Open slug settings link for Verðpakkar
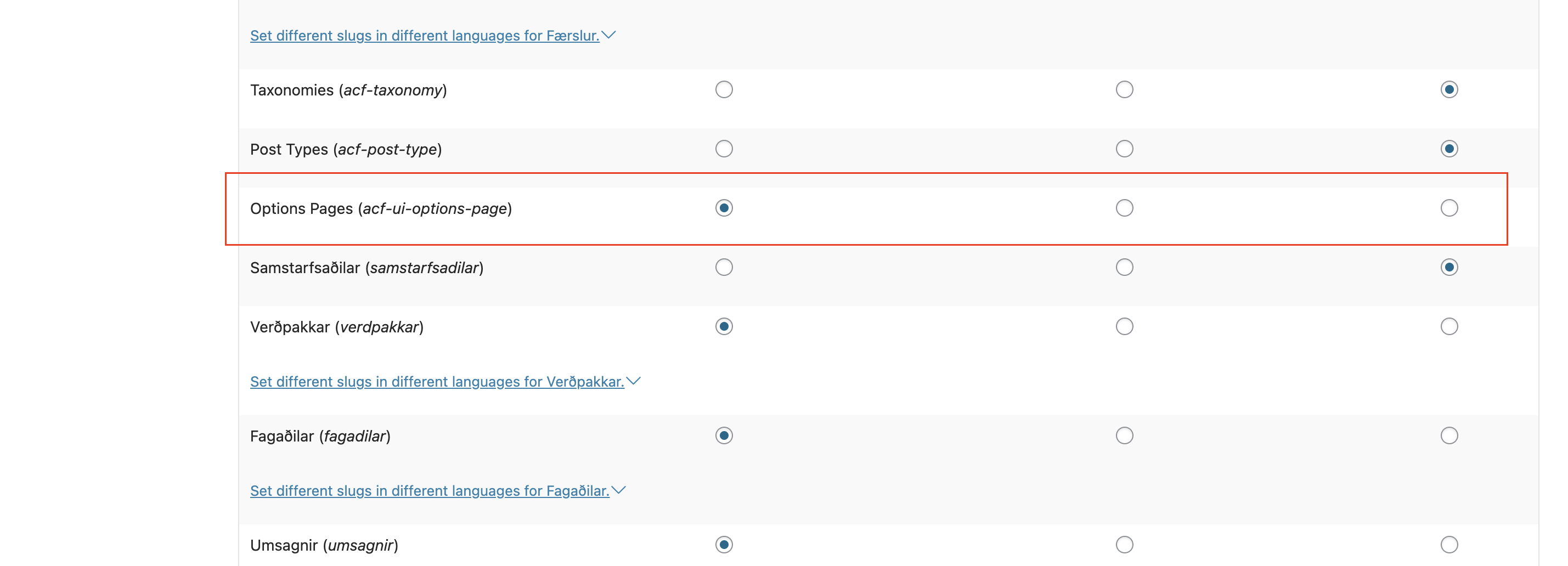 [437, 382]
